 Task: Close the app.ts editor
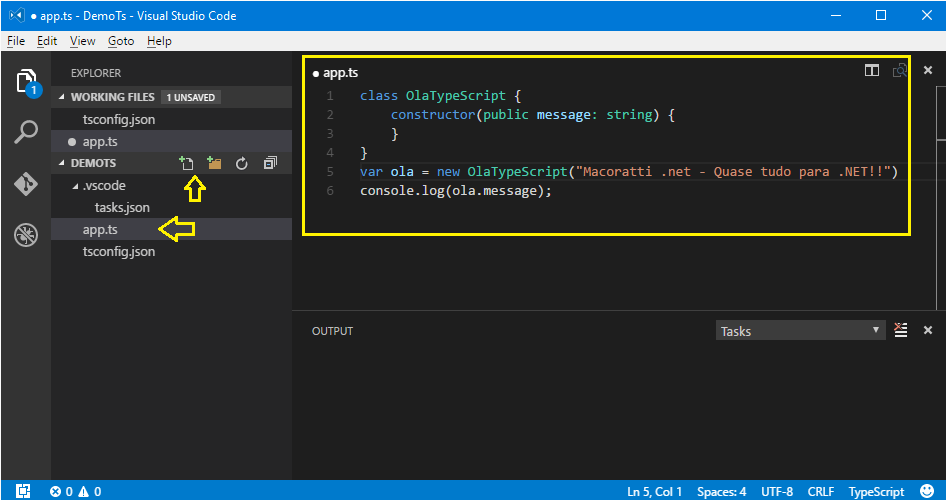click(x=929, y=71)
